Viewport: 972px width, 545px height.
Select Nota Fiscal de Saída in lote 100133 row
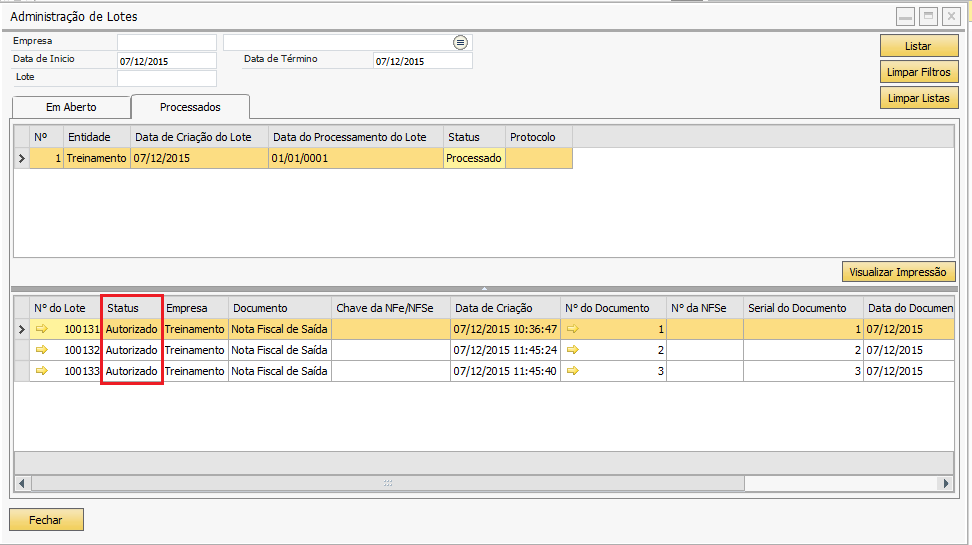tap(280, 371)
